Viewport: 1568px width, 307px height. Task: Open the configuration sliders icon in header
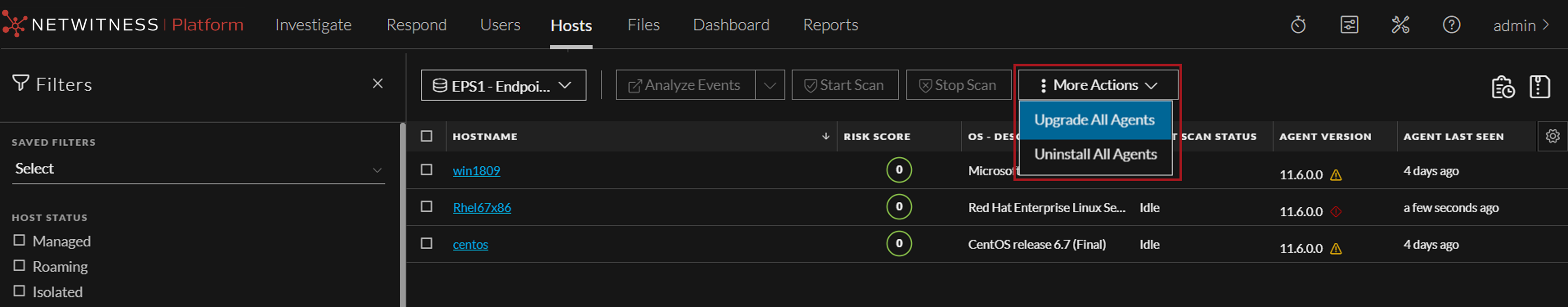point(1349,25)
